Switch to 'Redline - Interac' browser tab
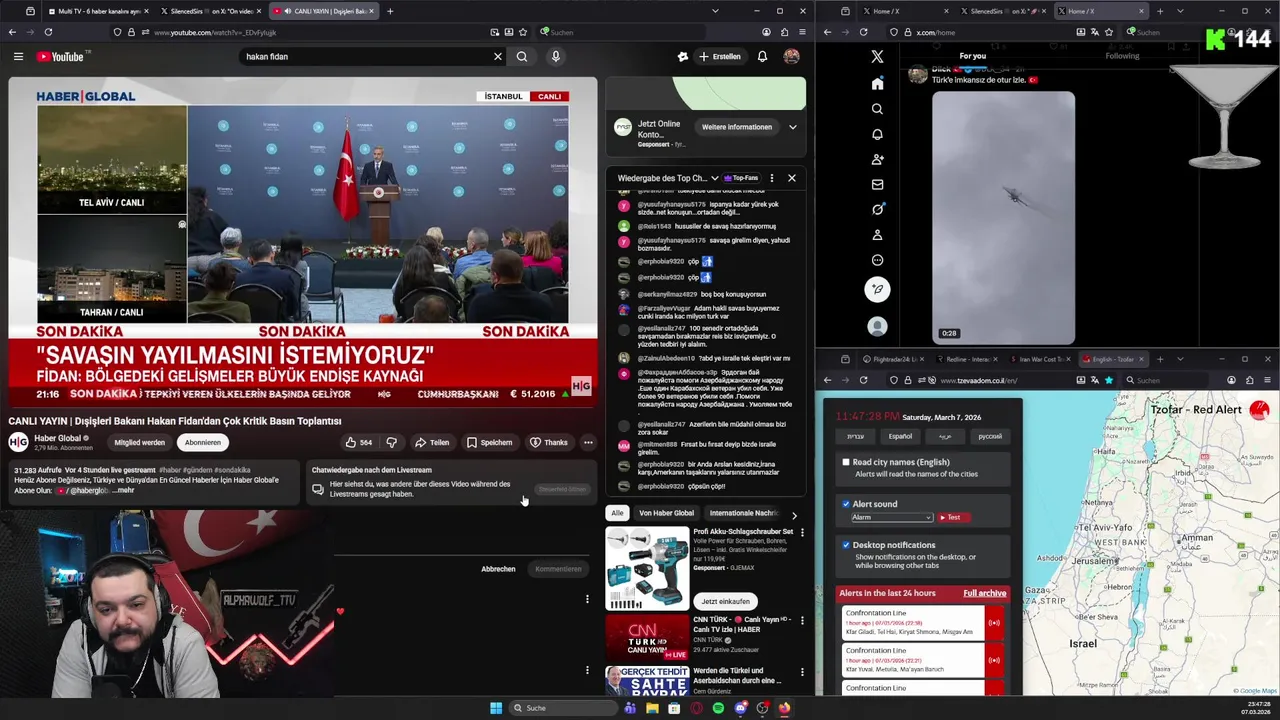This screenshot has width=1280, height=720. click(x=965, y=359)
